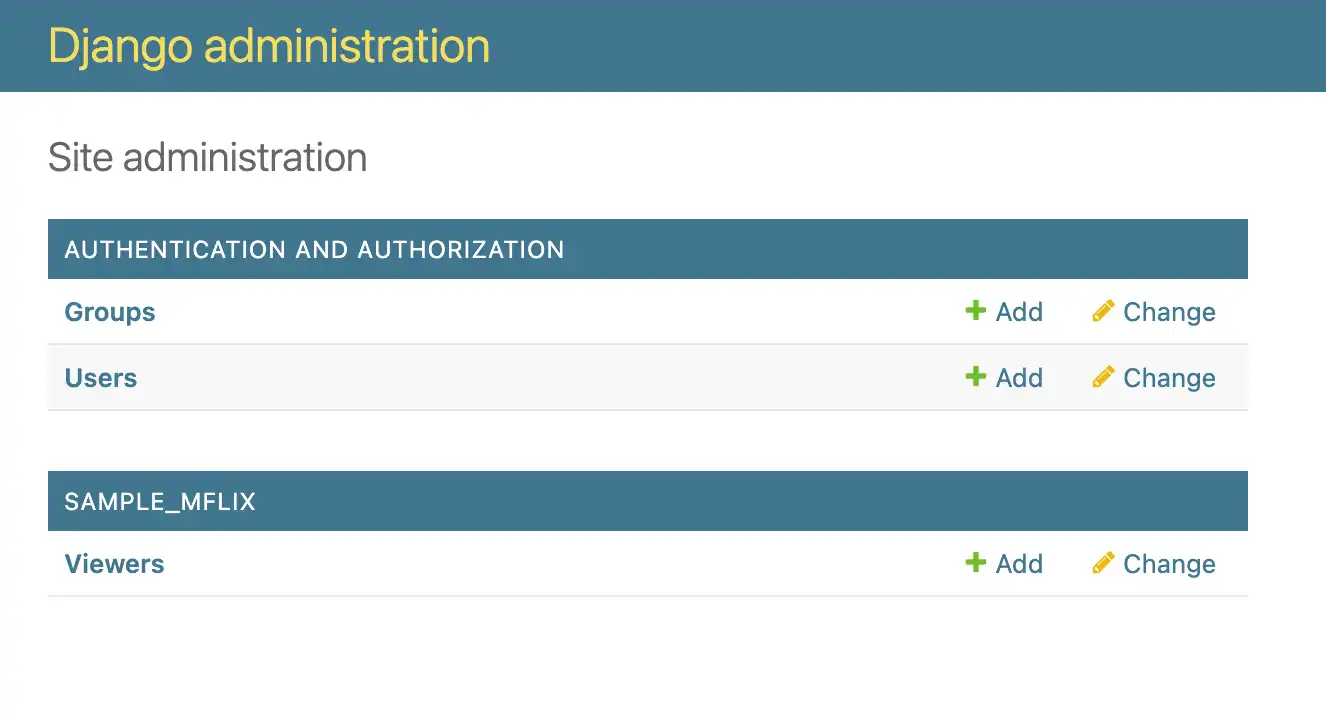The image size is (1326, 716).
Task: Click the green plus icon beside Users
Action: click(x=974, y=377)
